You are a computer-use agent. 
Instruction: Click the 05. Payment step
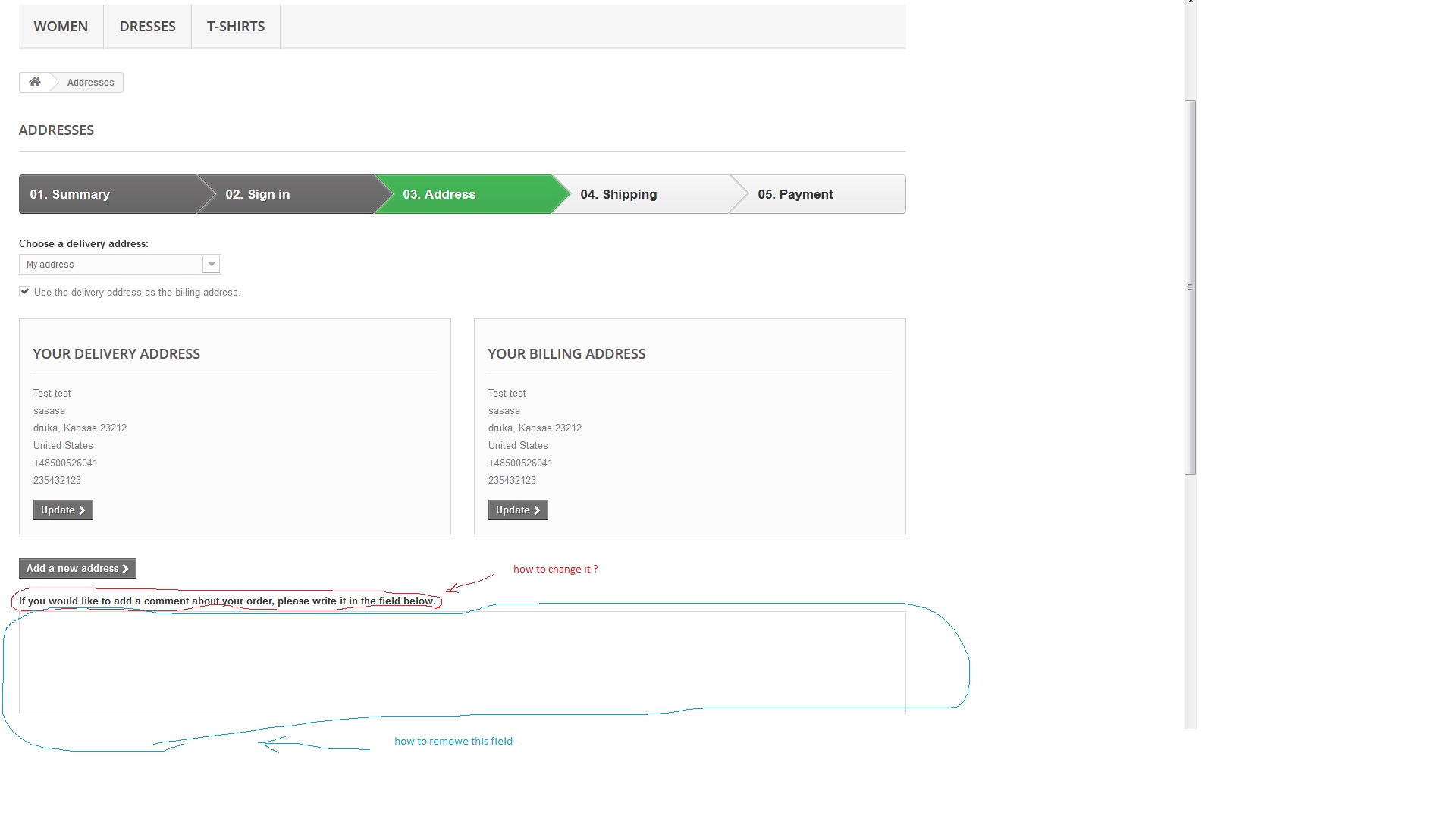pos(795,194)
